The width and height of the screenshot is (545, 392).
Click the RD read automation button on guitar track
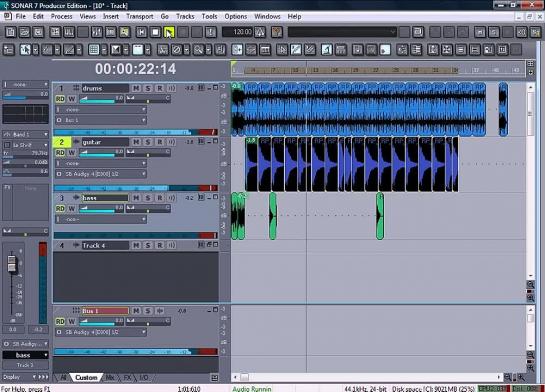point(60,153)
